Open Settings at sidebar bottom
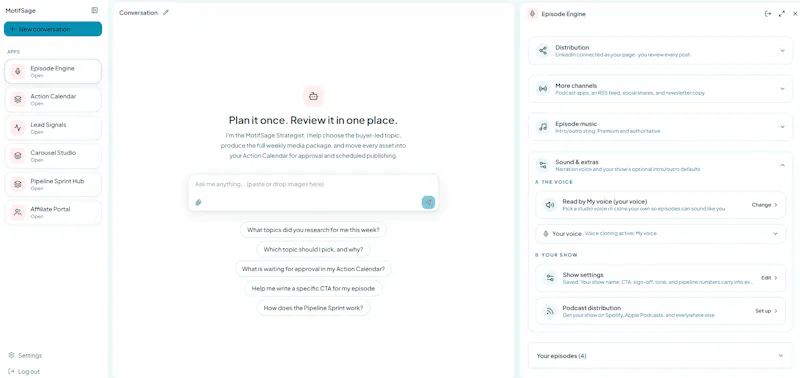Image resolution: width=800 pixels, height=378 pixels. tap(25, 356)
